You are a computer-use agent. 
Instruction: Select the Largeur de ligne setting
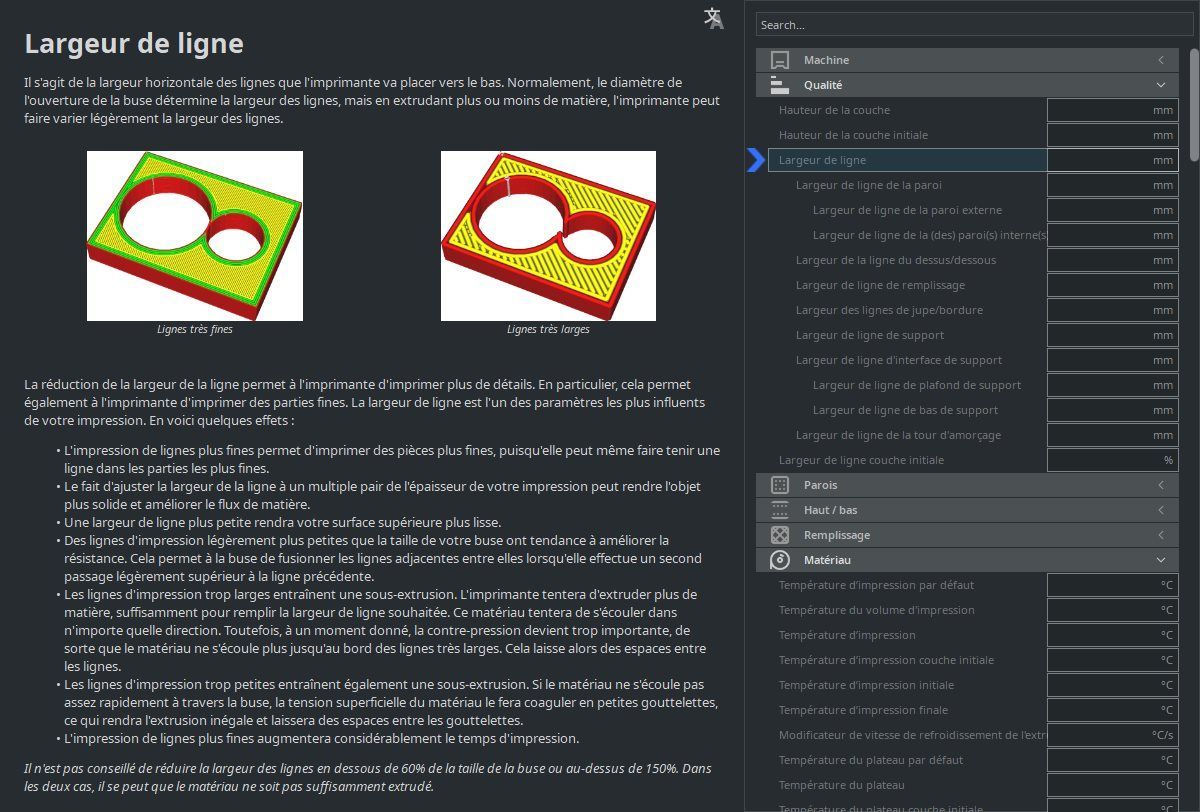pyautogui.click(x=907, y=160)
